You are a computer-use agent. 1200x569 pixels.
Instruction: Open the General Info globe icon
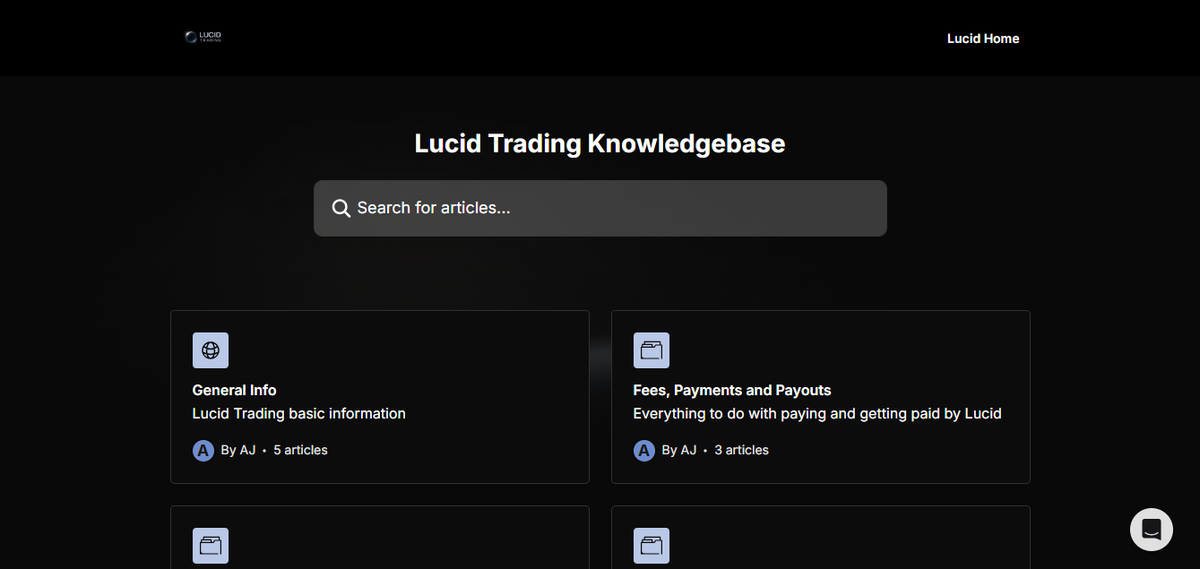click(x=210, y=350)
